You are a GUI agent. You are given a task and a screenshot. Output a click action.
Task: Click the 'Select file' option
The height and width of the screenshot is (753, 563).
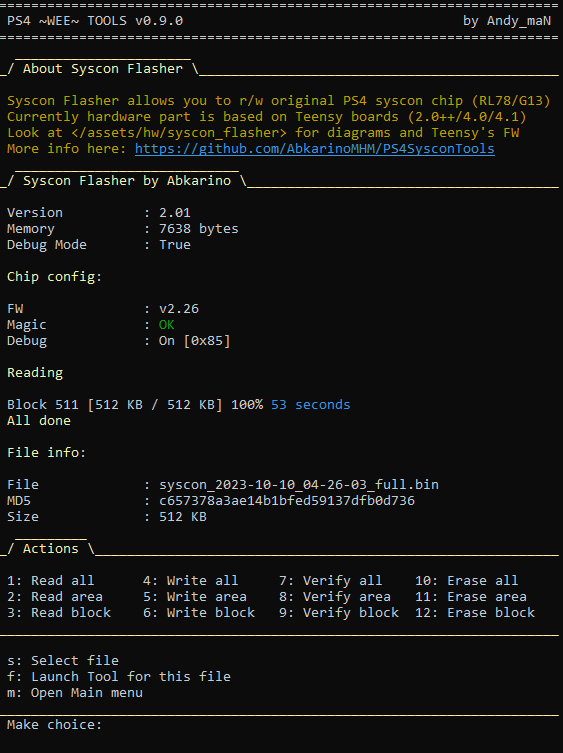63,661
